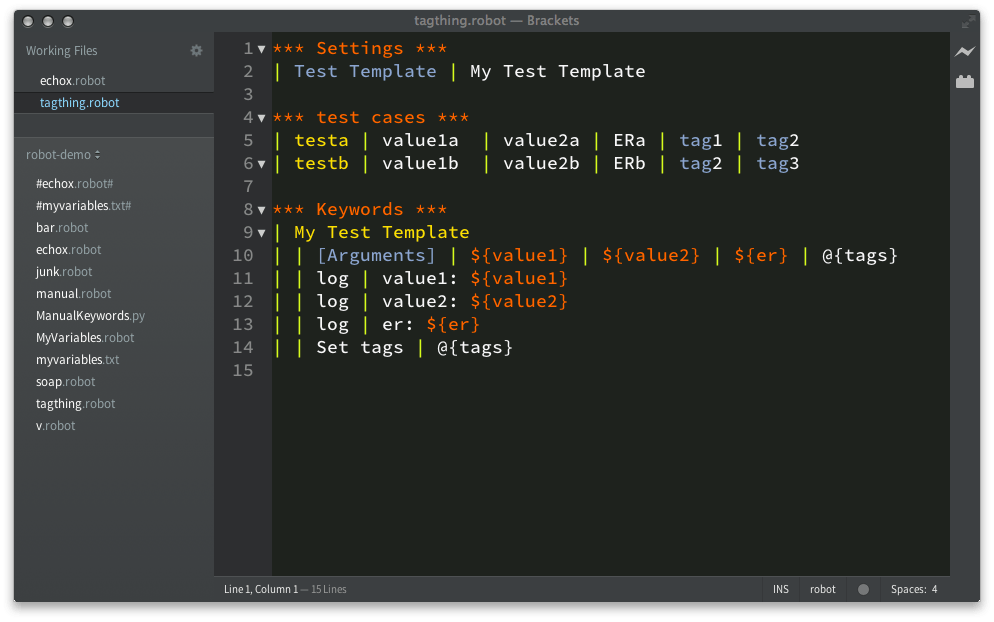The width and height of the screenshot is (994, 622).
Task: Click the expand arrows icon near the title bar
Action: [968, 19]
